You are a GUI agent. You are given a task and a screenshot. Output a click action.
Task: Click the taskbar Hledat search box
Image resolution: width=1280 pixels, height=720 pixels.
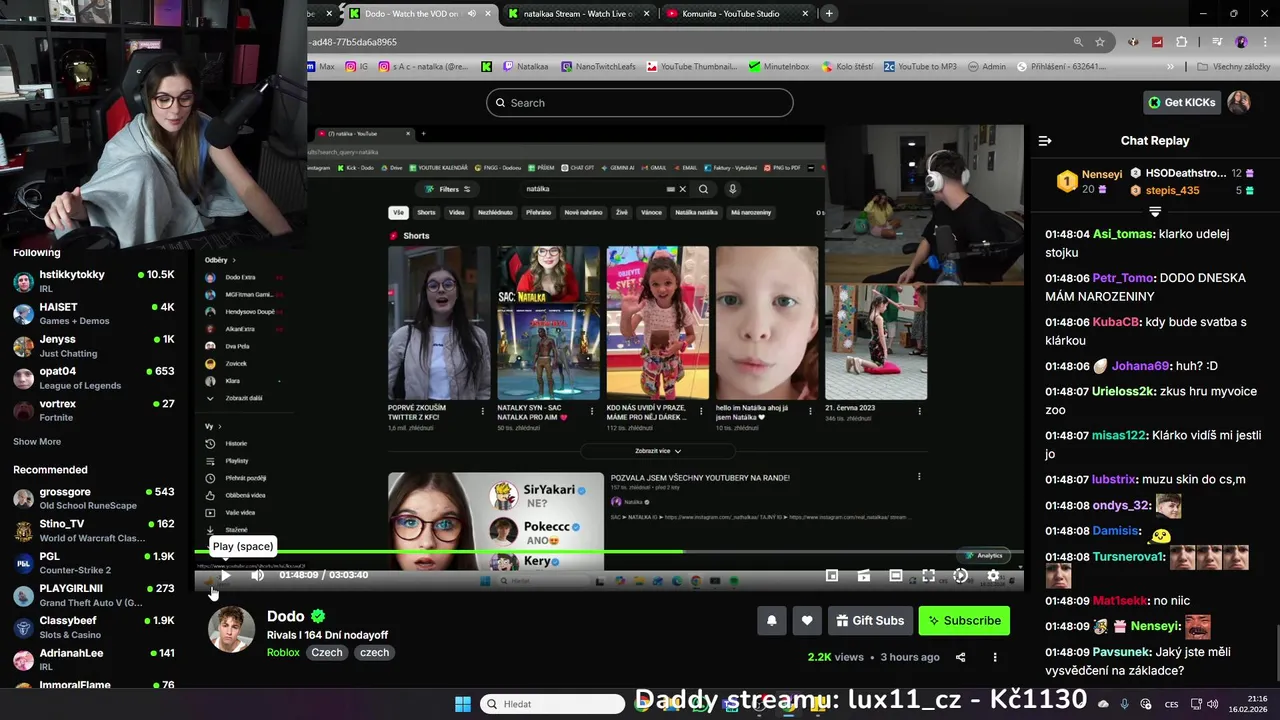pyautogui.click(x=552, y=704)
